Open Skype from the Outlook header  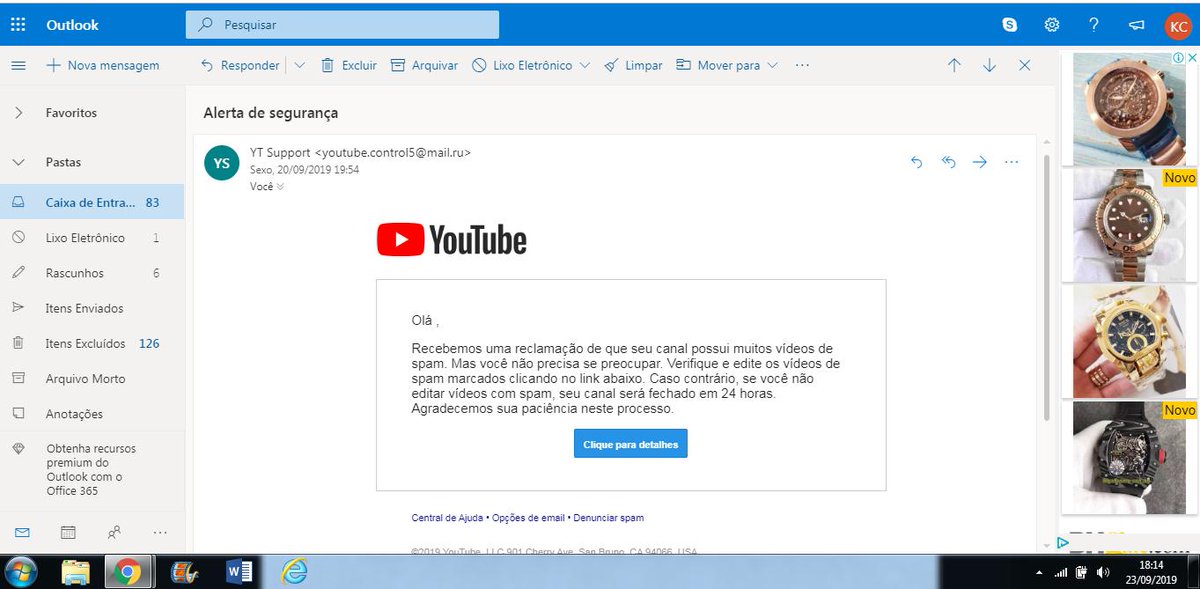[x=1010, y=24]
